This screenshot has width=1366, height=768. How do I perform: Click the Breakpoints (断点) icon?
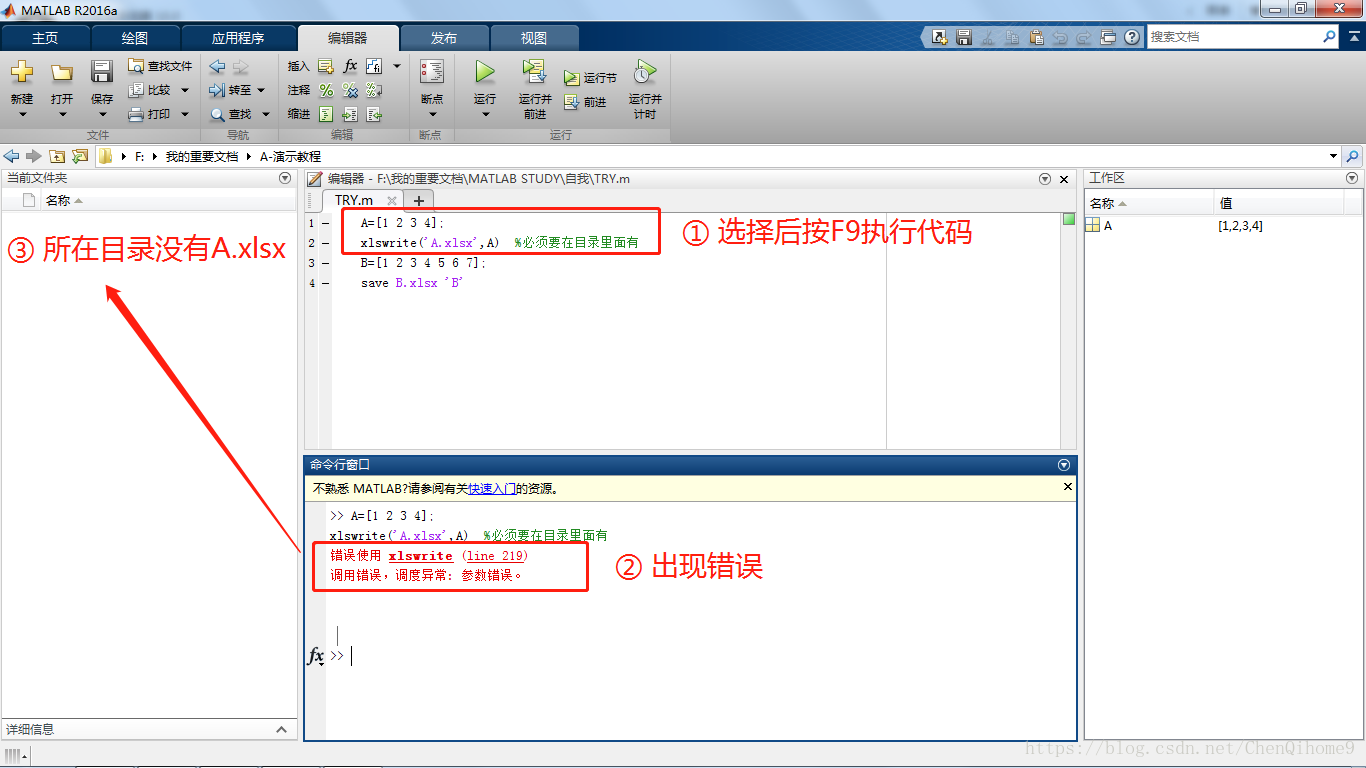(432, 72)
